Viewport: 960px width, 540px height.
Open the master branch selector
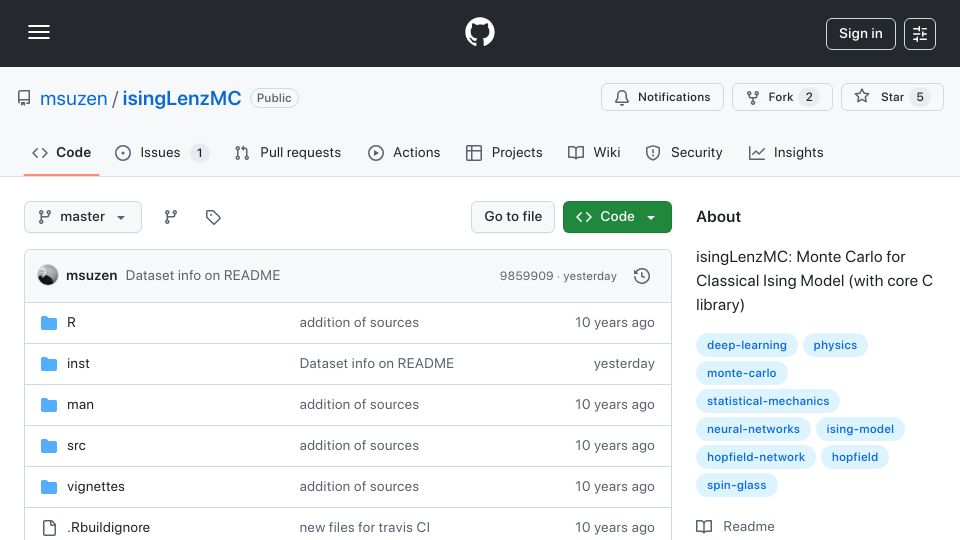(x=83, y=217)
